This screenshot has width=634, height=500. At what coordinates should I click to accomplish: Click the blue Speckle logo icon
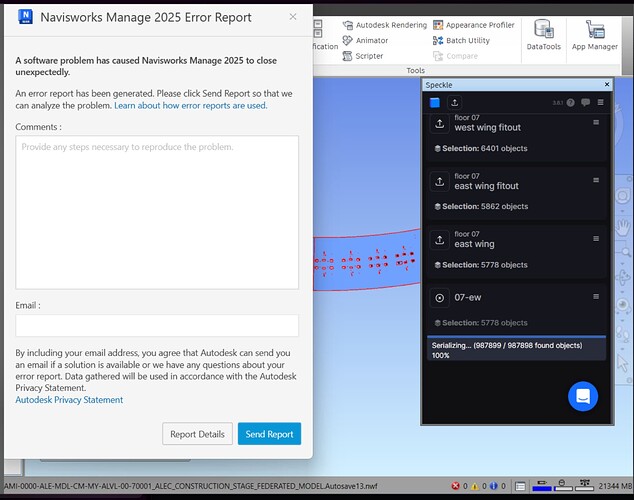click(x=435, y=103)
